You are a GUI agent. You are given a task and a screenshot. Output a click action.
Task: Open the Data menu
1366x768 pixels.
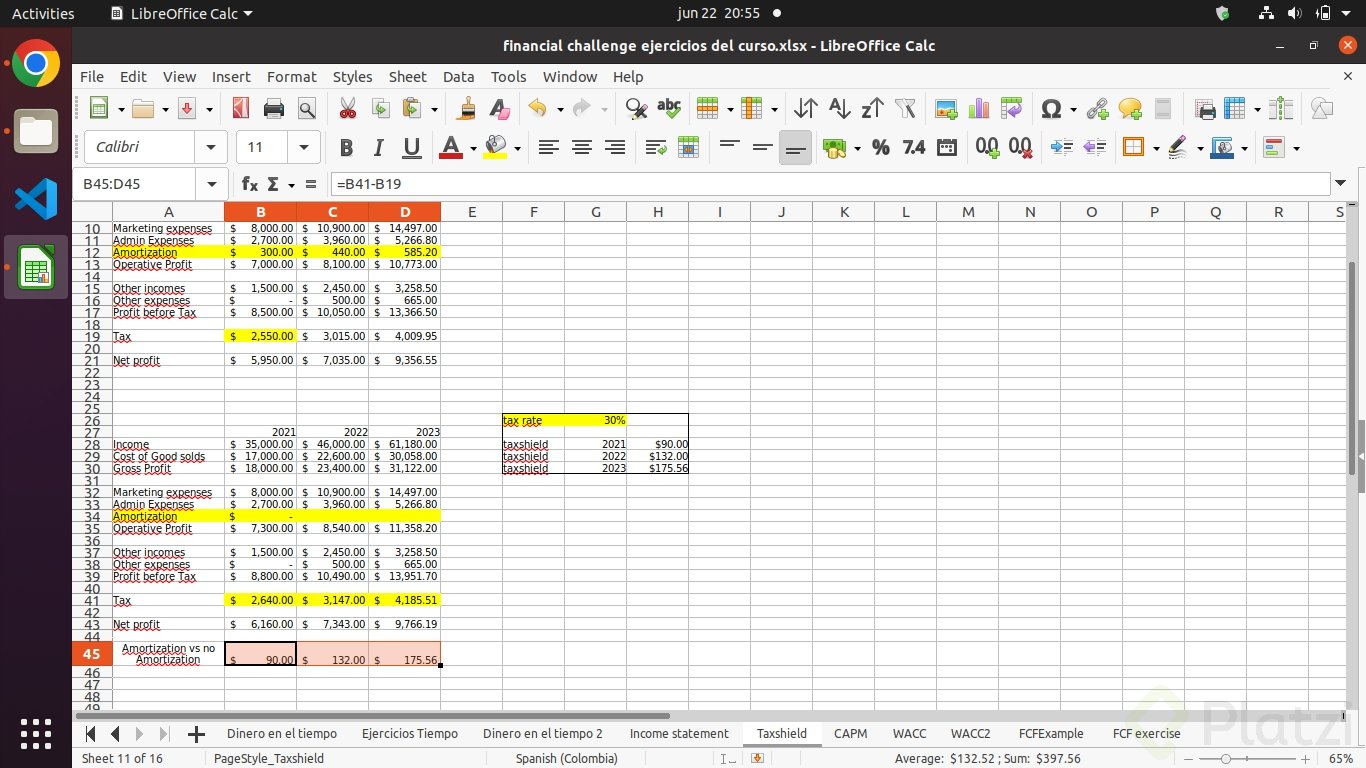point(458,76)
